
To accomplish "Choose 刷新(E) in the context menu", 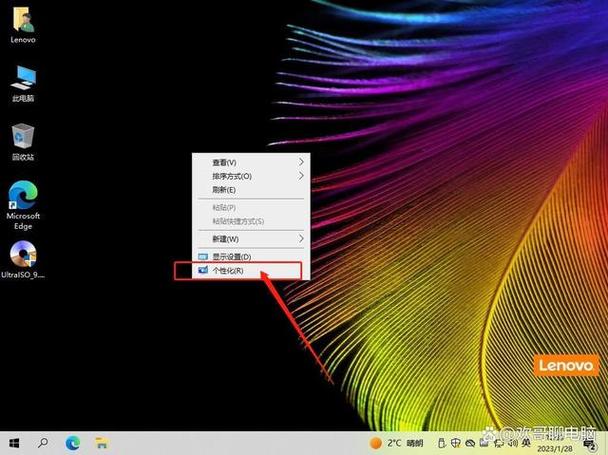I will click(x=251, y=190).
